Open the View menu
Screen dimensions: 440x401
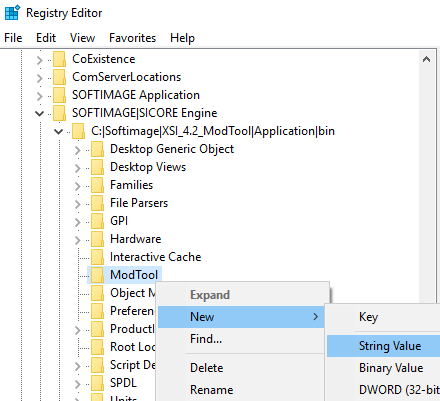point(82,38)
